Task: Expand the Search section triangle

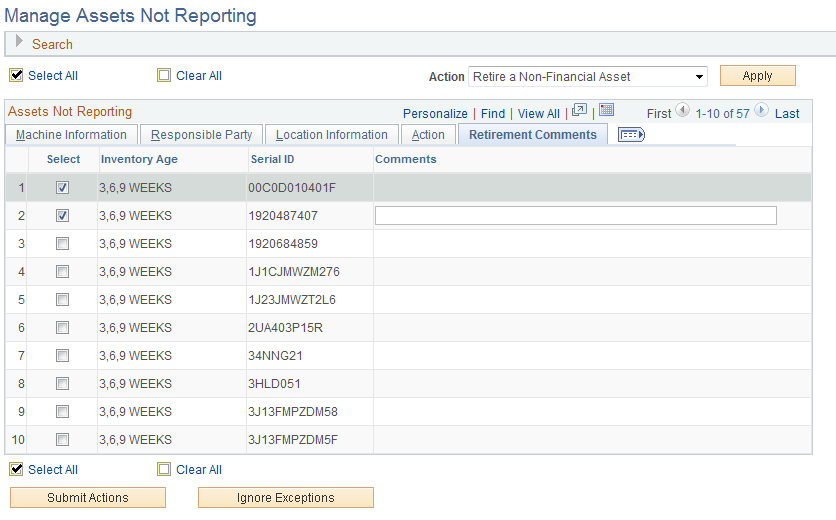Action: pos(19,41)
